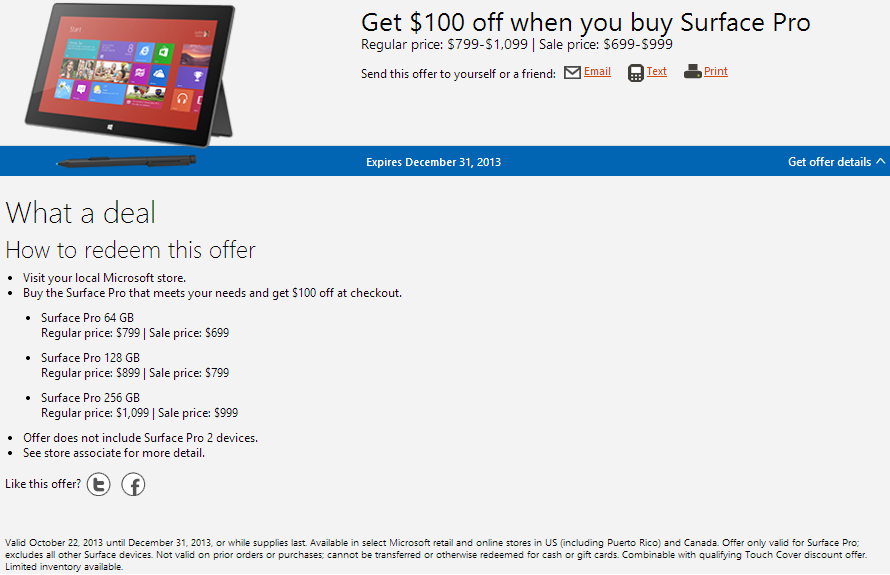This screenshot has width=890, height=575.
Task: Click the chevron arrow beside Get offer details
Action: click(x=880, y=161)
